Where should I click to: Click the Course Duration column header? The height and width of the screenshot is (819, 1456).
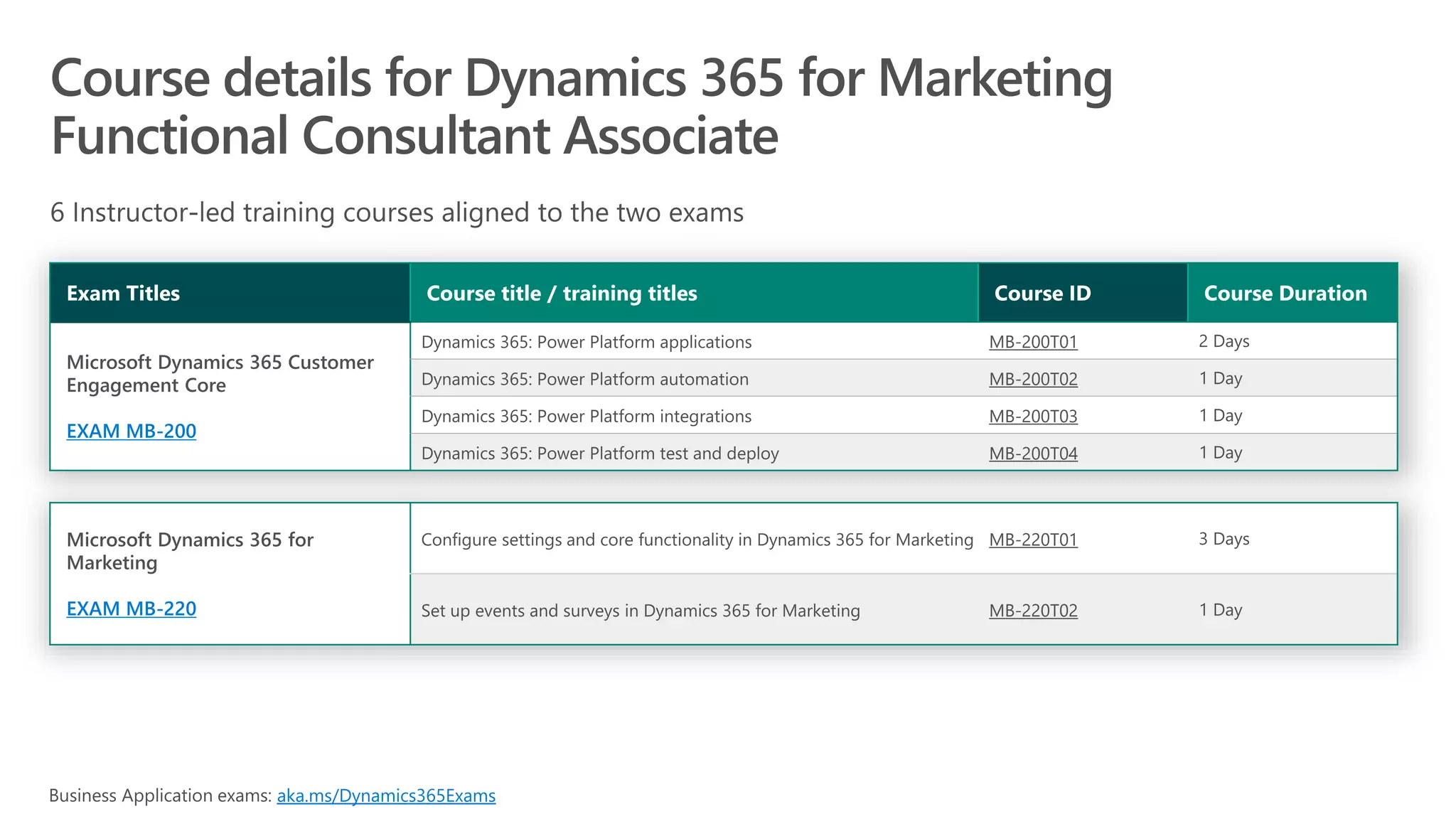pos(1292,293)
